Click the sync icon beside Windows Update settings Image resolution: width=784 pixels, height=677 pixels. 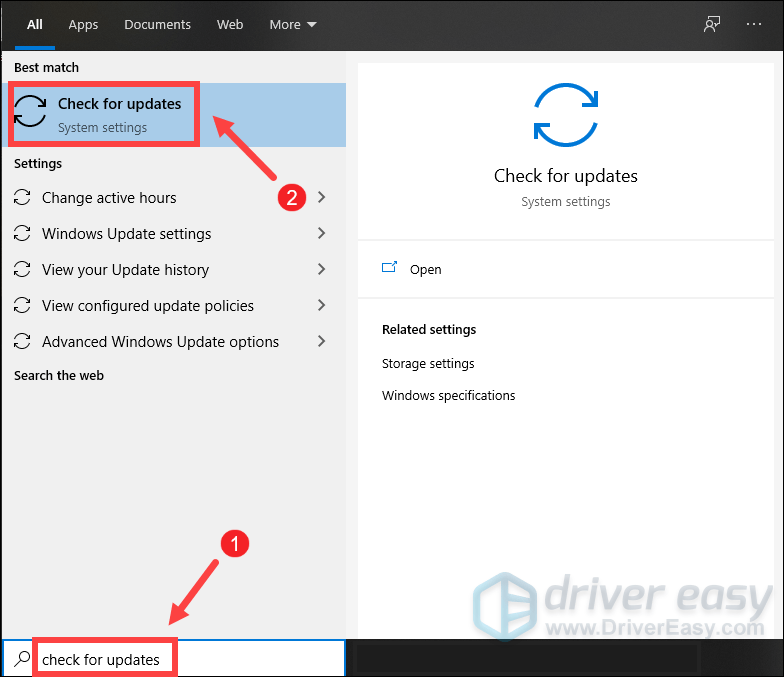point(22,234)
